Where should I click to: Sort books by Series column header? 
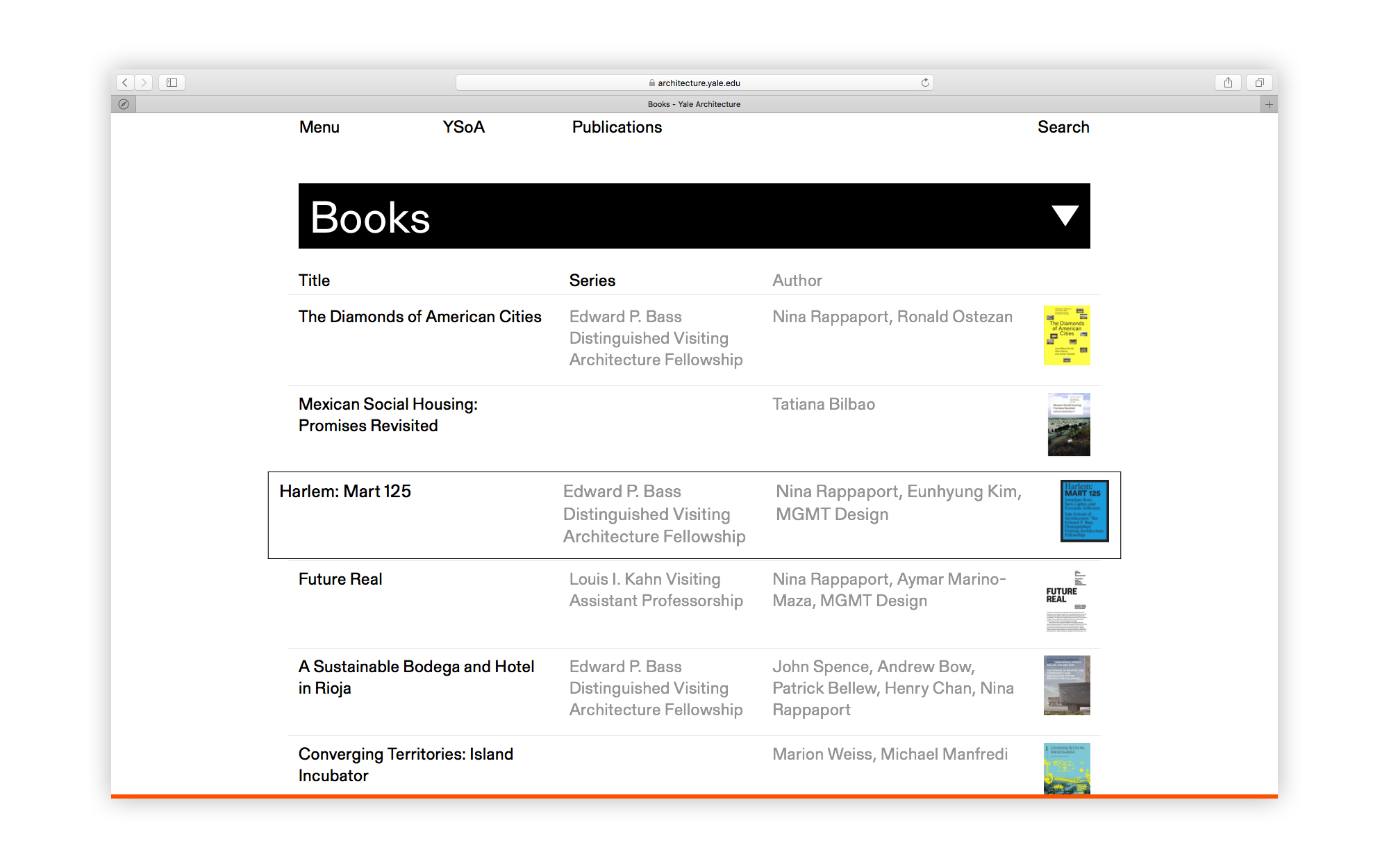592,281
